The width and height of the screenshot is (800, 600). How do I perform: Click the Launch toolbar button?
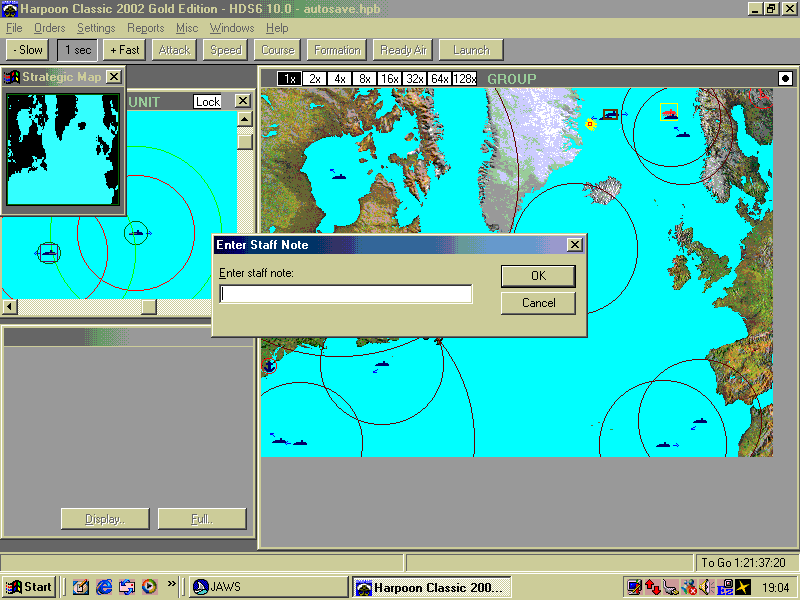471,50
